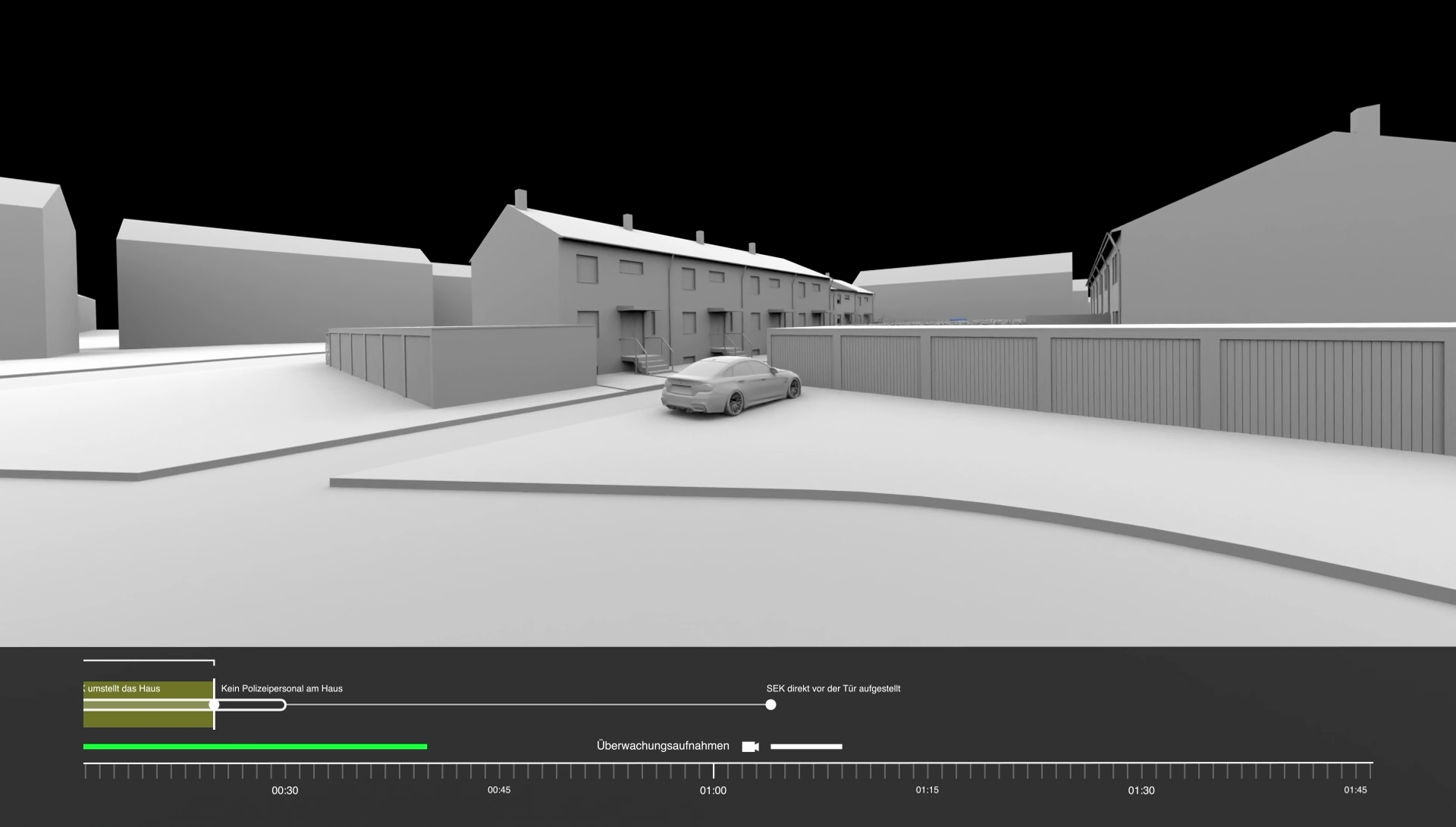This screenshot has width=1456, height=827.
Task: Click the surveillance camera icon
Action: [750, 747]
